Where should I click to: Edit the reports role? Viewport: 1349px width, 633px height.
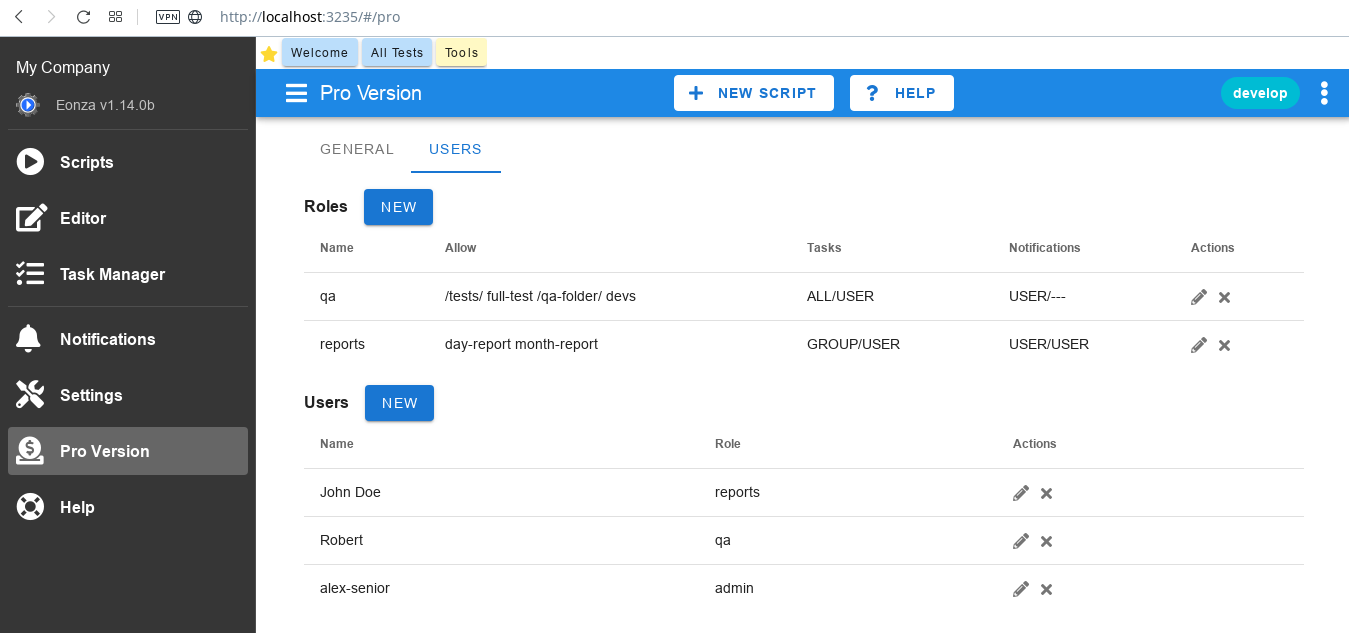coord(1199,345)
